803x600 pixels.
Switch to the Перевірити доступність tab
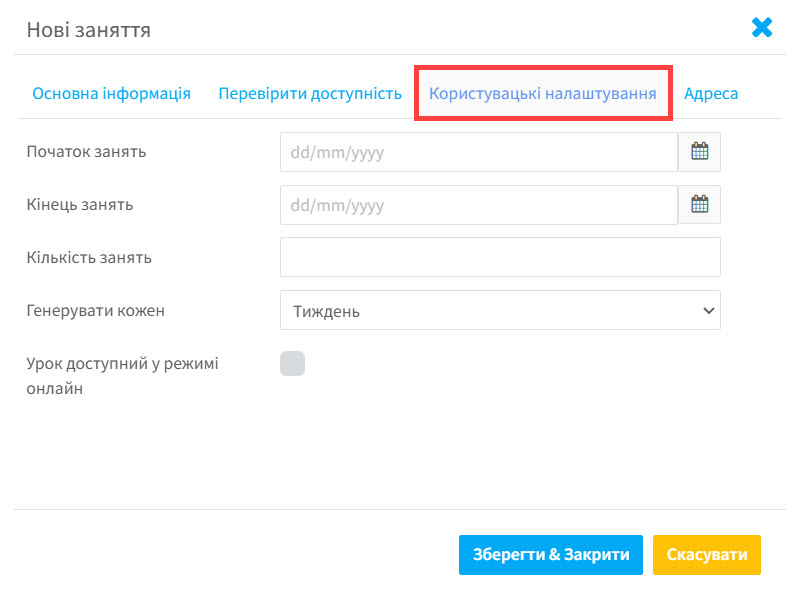point(310,94)
